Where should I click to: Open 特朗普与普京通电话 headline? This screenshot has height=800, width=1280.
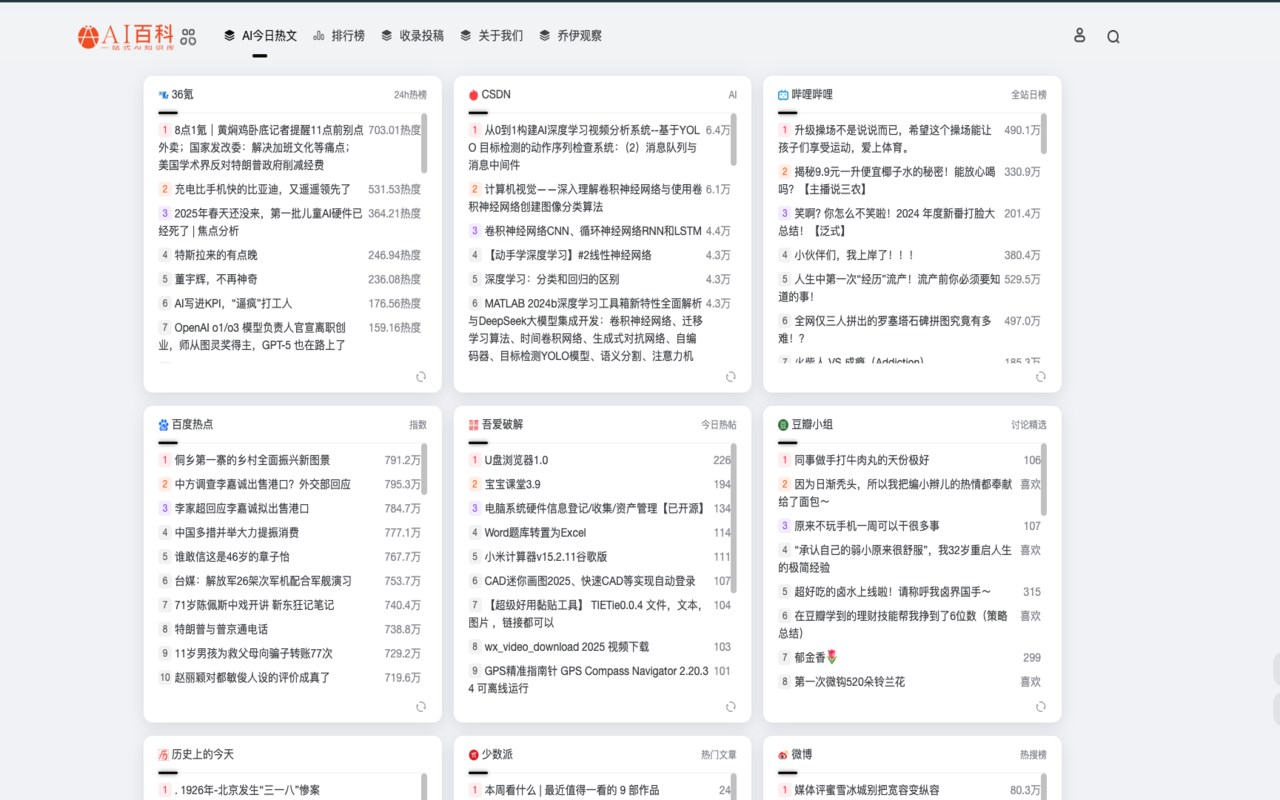pyautogui.click(x=221, y=629)
